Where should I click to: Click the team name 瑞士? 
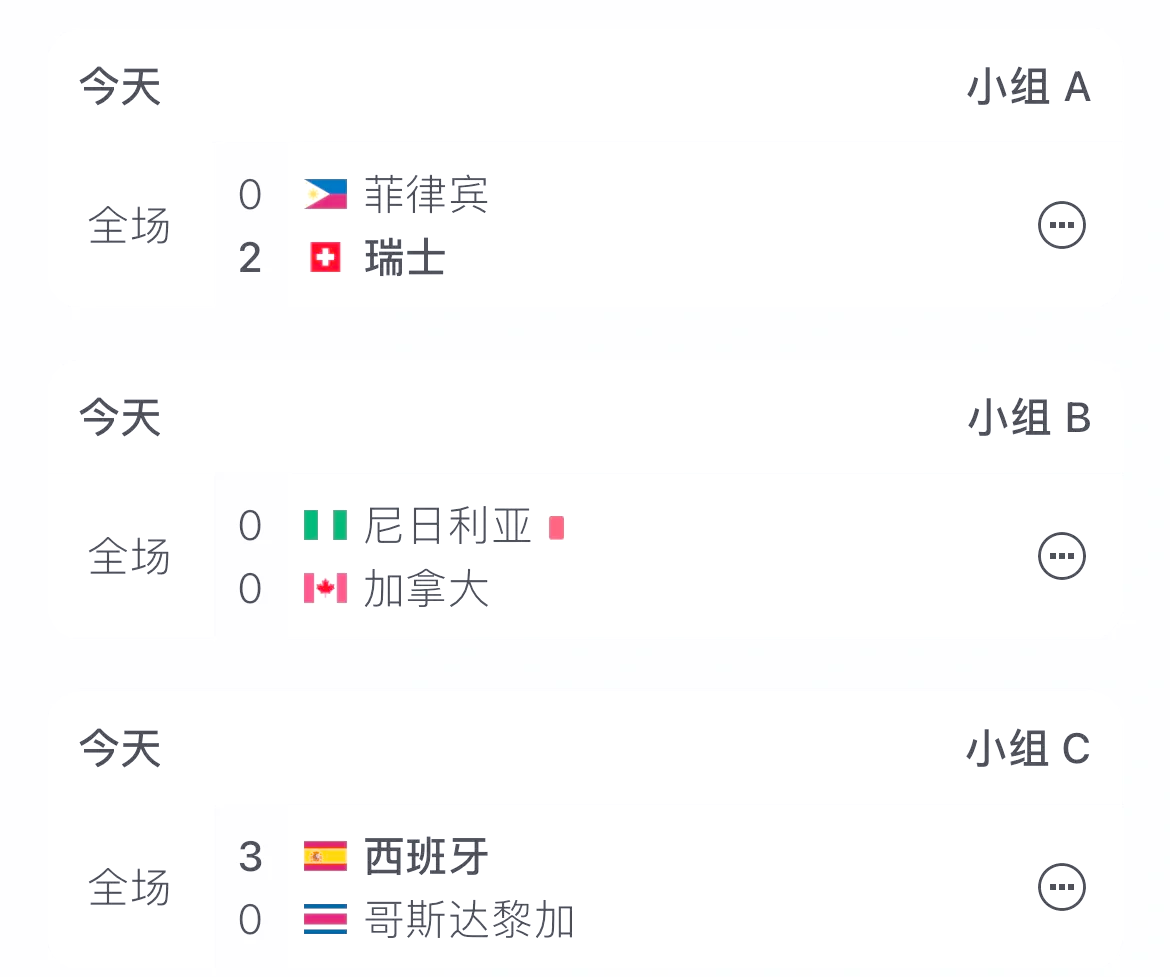pos(403,258)
